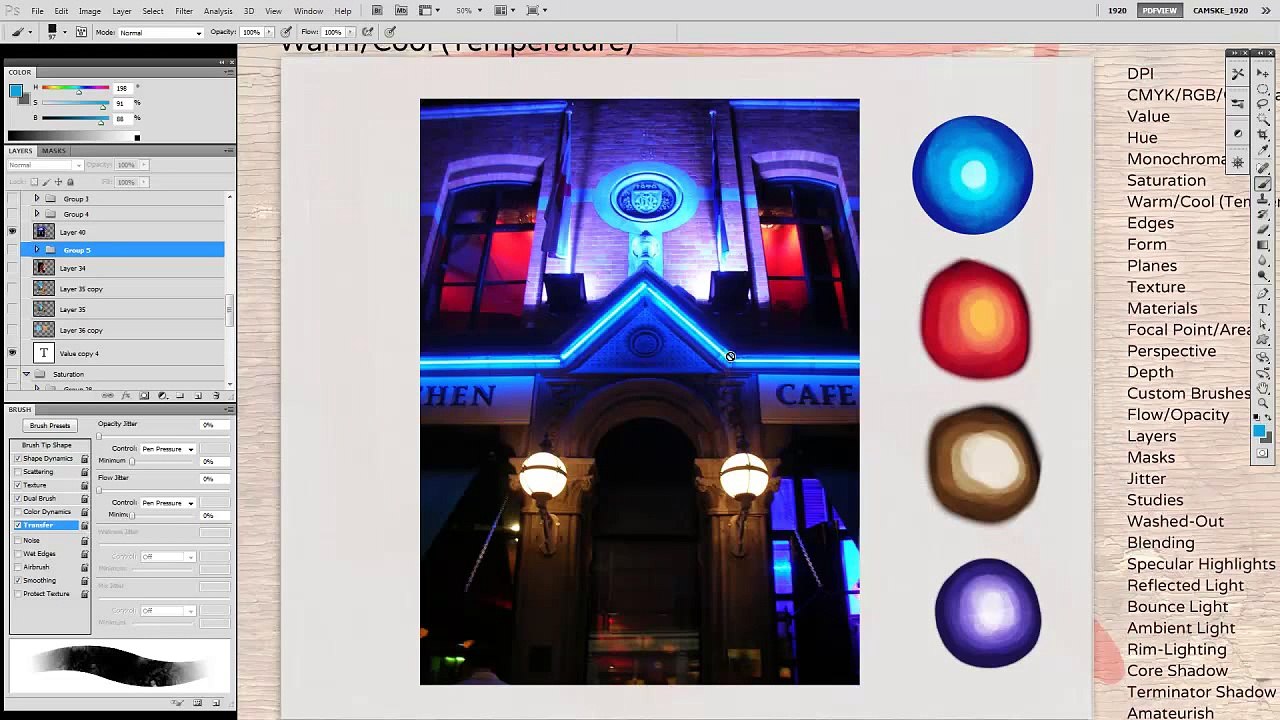Open the View Extras dropdown icon

click(x=429, y=10)
